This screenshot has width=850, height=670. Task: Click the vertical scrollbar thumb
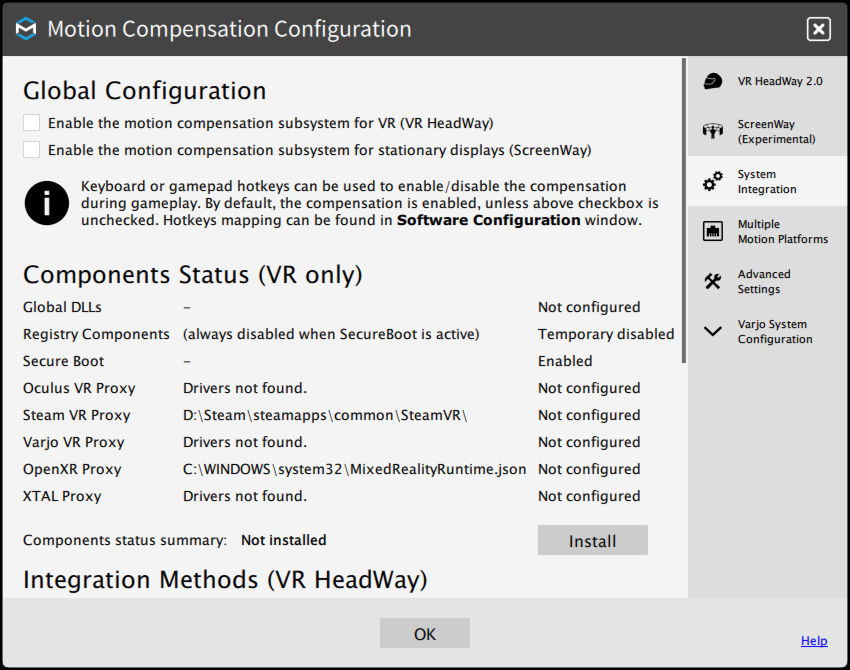click(x=684, y=210)
